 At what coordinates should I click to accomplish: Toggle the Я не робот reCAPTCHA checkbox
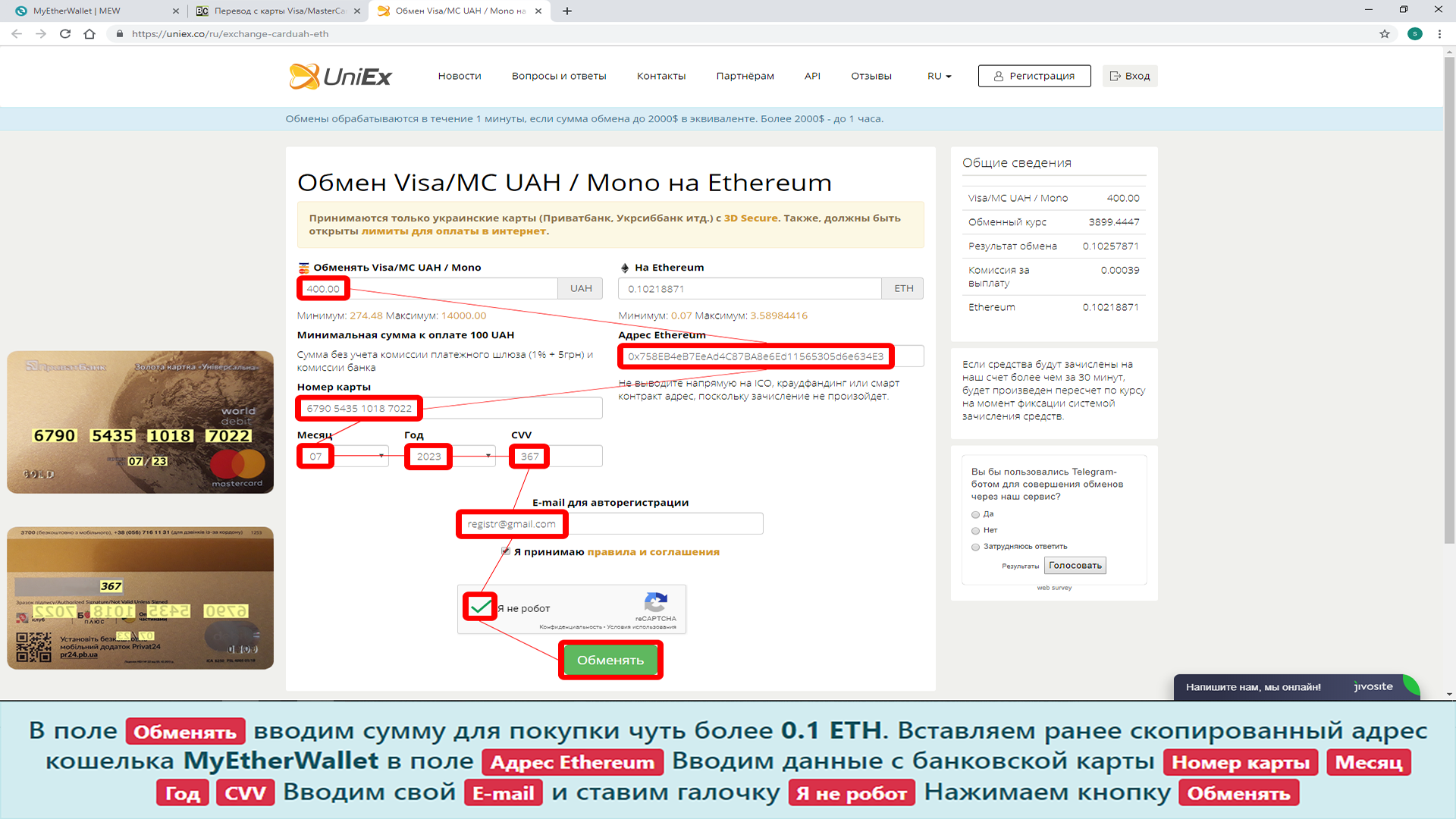tap(480, 607)
